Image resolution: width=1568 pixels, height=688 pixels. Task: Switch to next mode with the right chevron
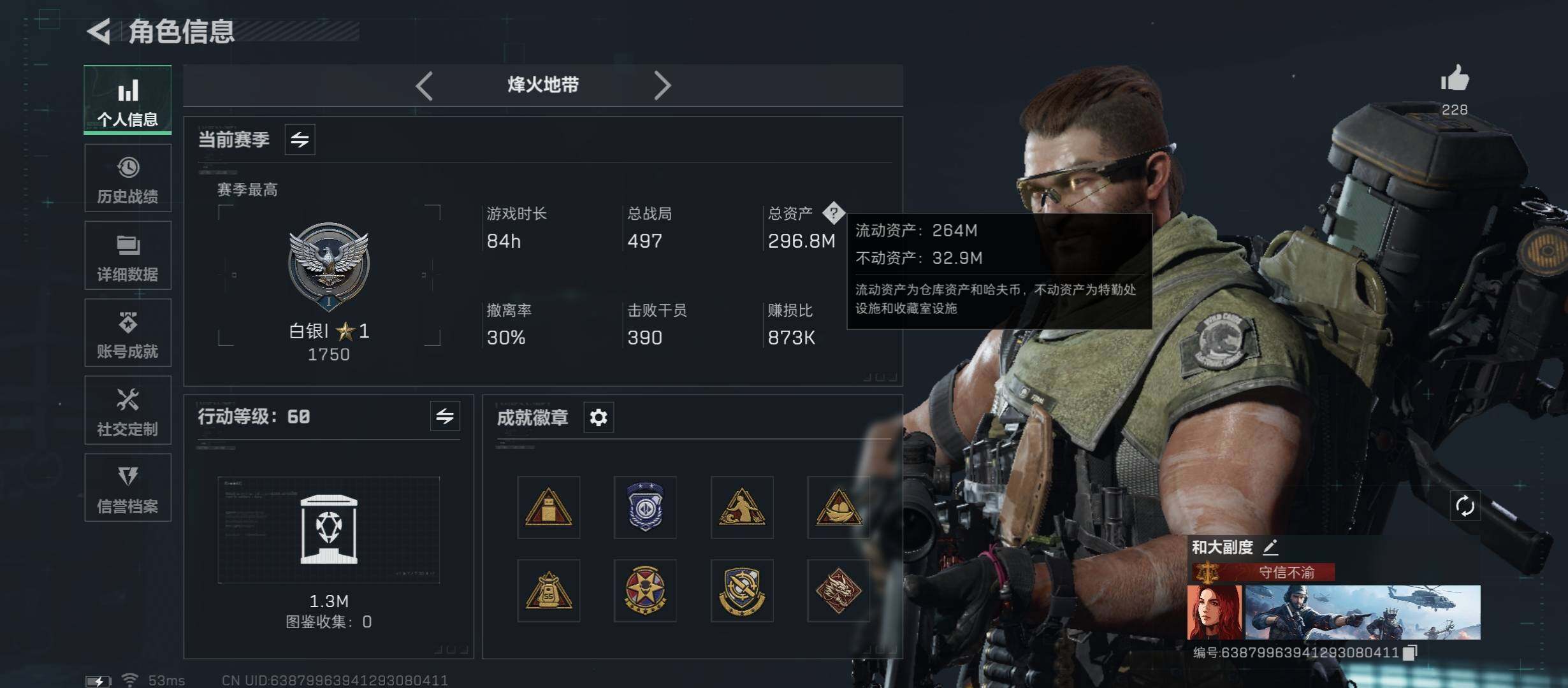(662, 85)
